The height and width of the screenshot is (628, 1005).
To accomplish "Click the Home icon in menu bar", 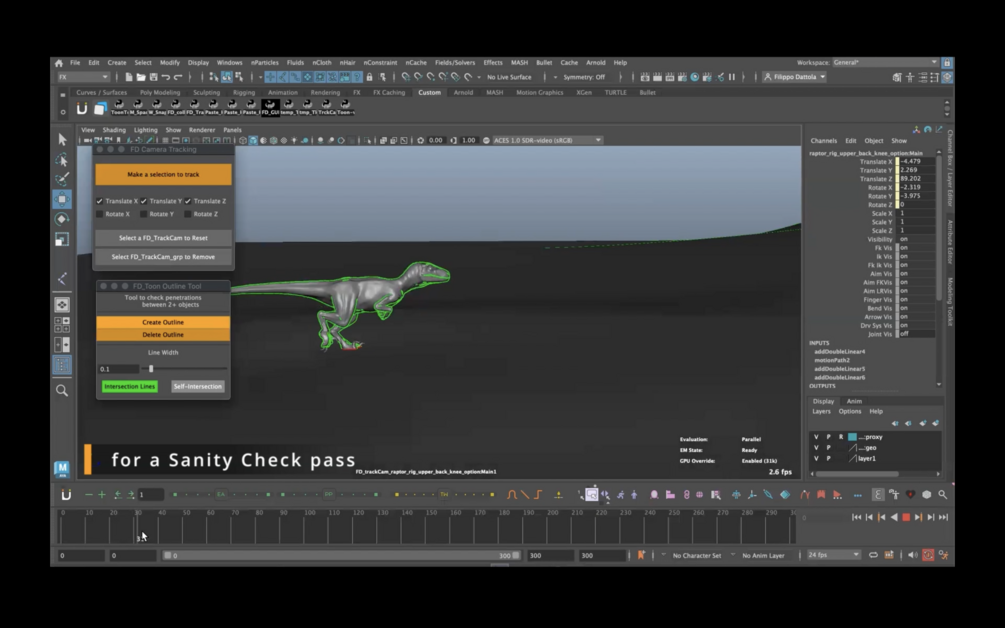I will [x=59, y=63].
